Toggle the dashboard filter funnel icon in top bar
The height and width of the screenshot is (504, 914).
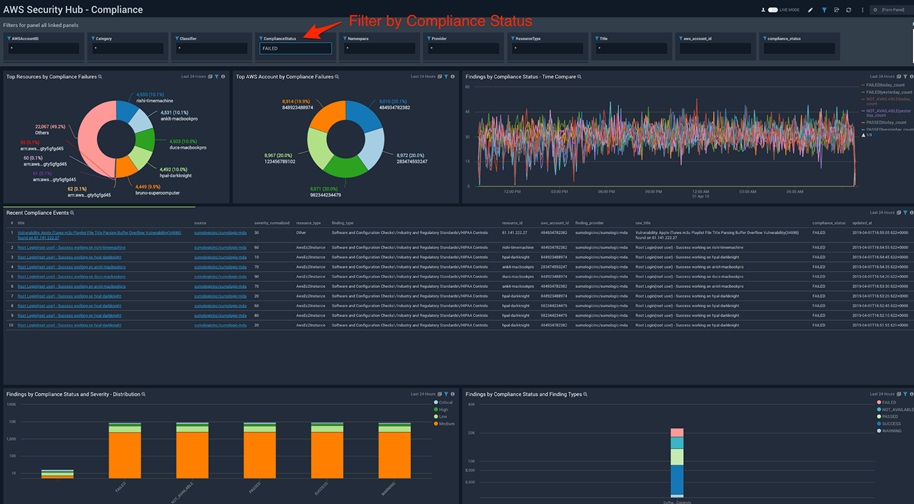[824, 10]
